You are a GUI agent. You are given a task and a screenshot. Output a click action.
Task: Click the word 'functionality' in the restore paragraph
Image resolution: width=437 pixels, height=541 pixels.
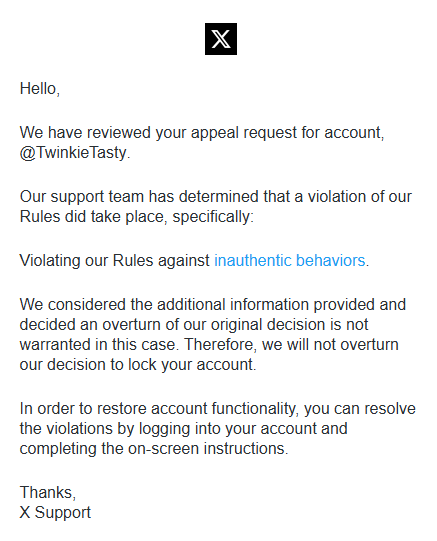click(x=254, y=409)
